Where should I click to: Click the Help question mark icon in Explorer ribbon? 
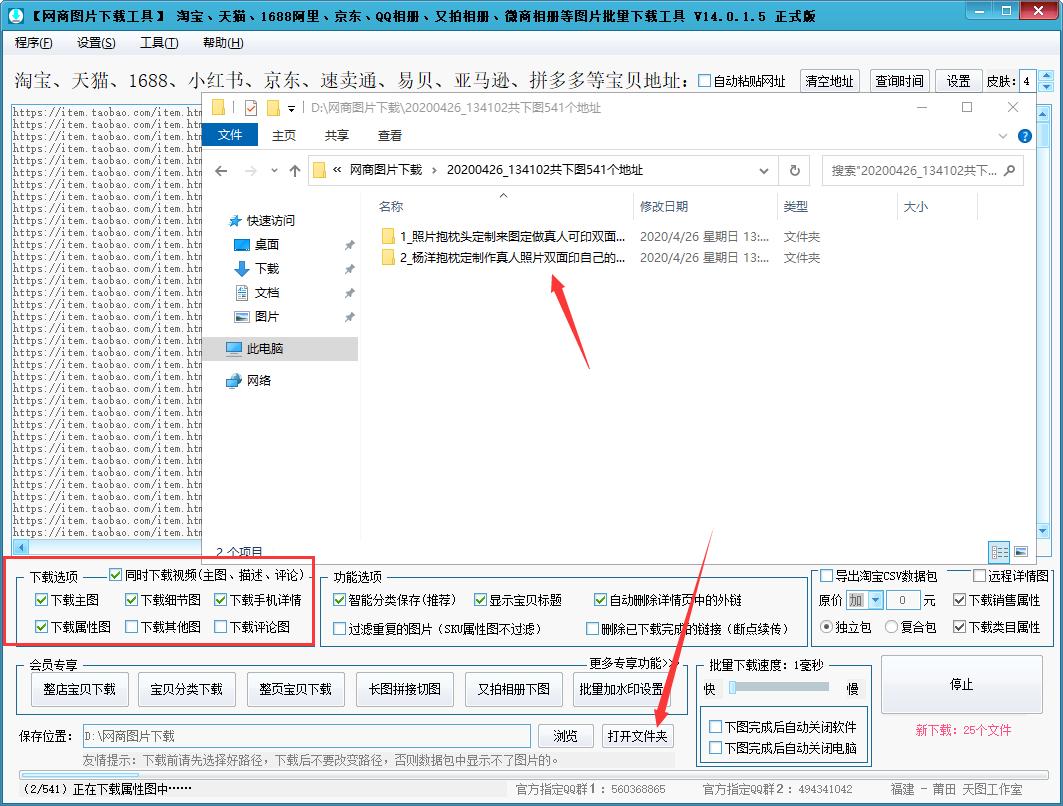point(1024,136)
